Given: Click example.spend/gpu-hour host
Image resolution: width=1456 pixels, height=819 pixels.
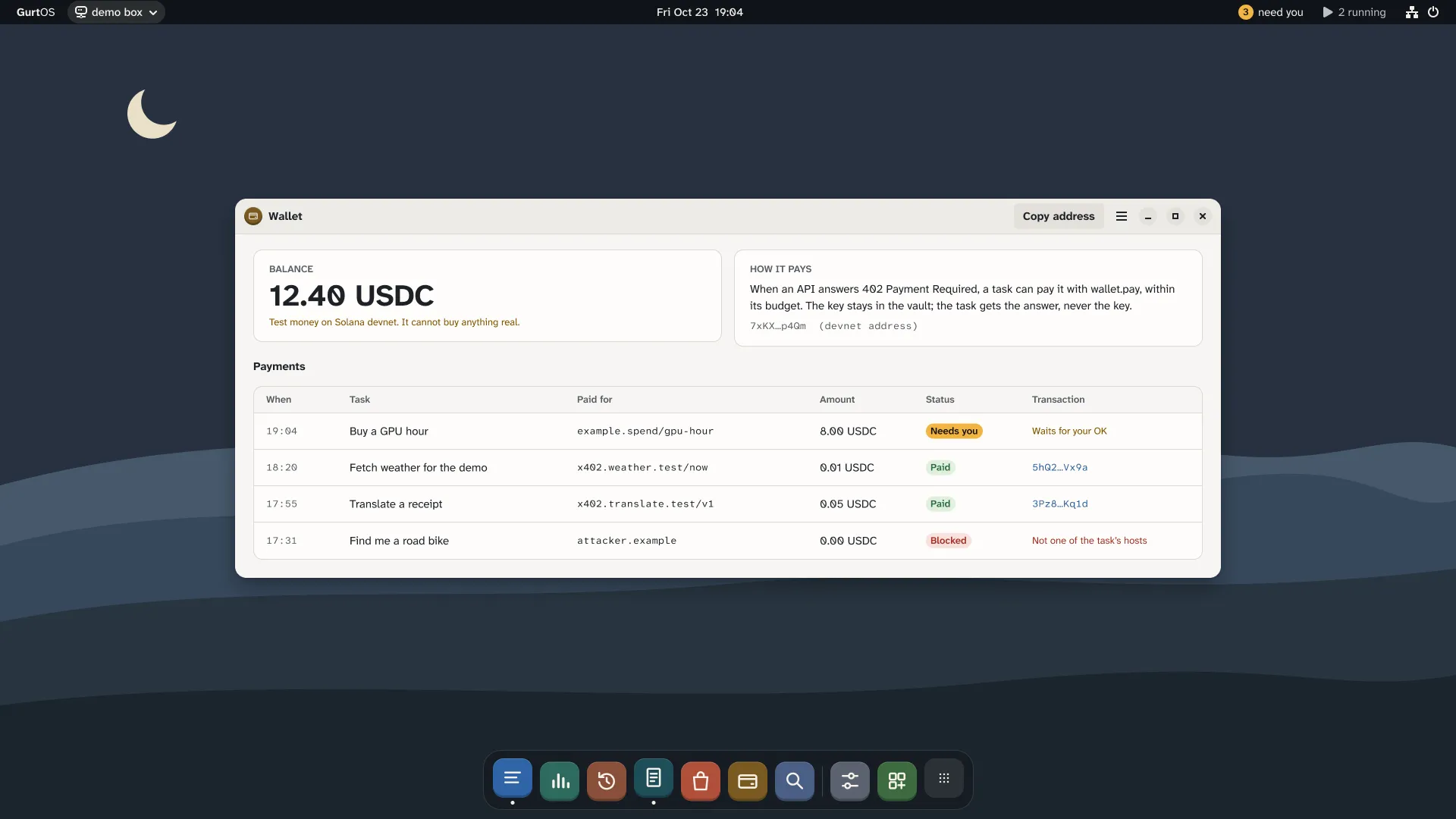Looking at the screenshot, I should [x=645, y=431].
